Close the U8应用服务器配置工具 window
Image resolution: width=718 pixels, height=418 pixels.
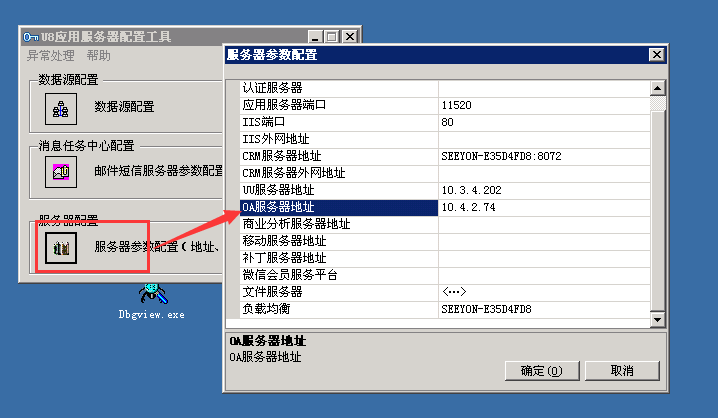point(350,36)
